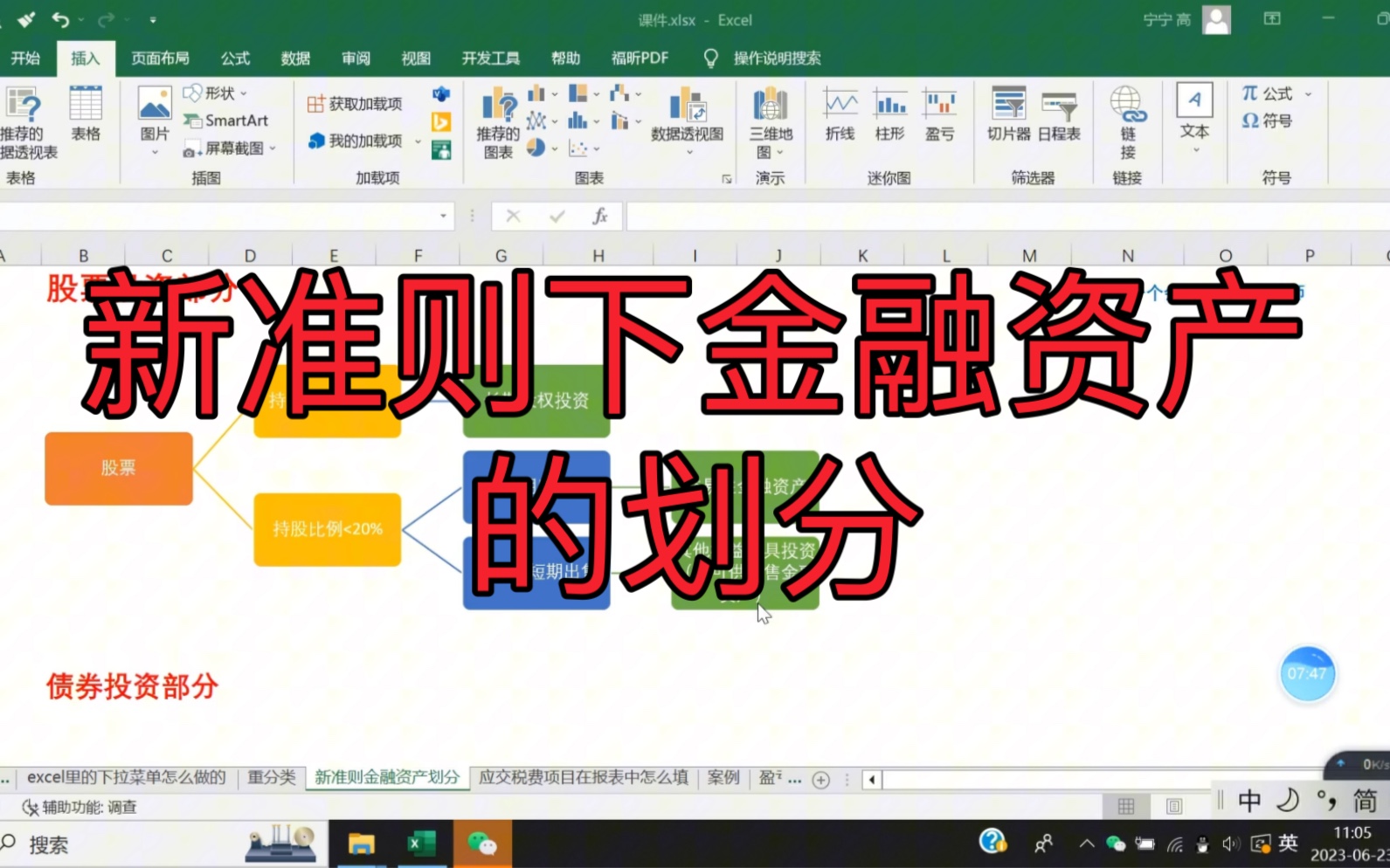The image size is (1390, 868).
Task: Open the 形状 shapes gallery
Action: (216, 93)
